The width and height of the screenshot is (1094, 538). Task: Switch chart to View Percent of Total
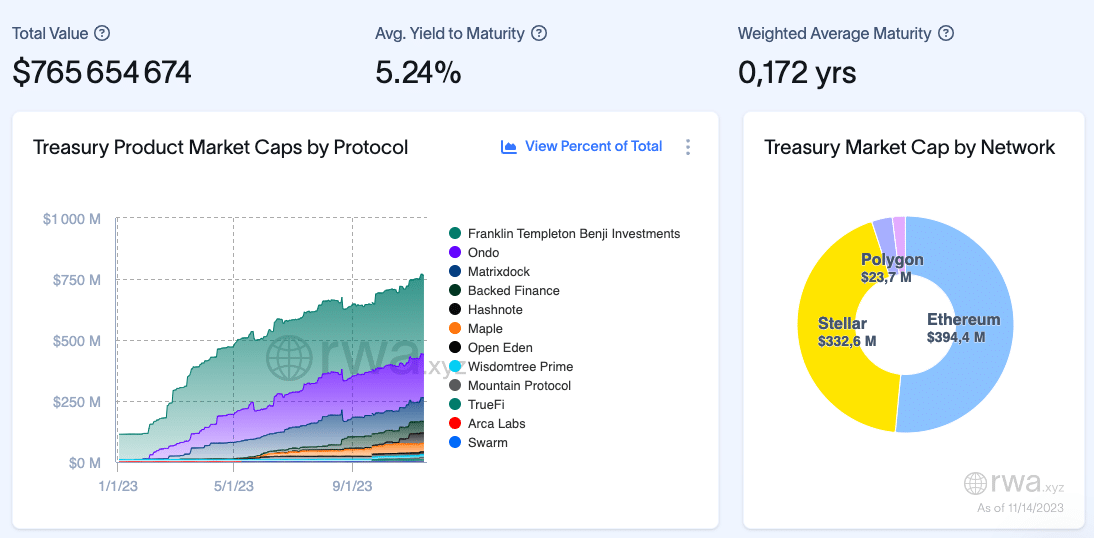tap(593, 146)
